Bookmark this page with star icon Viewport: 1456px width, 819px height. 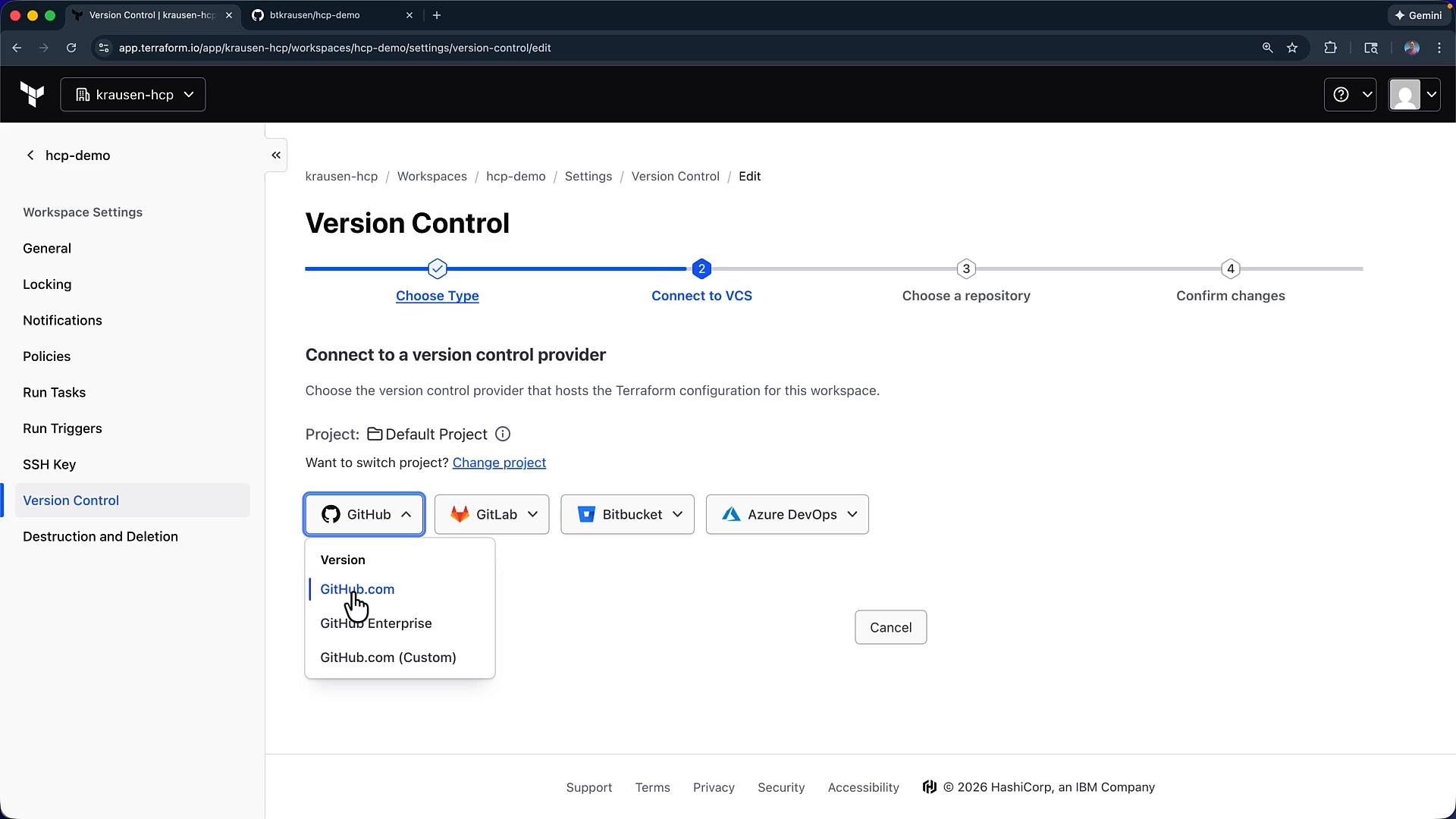tap(1292, 48)
